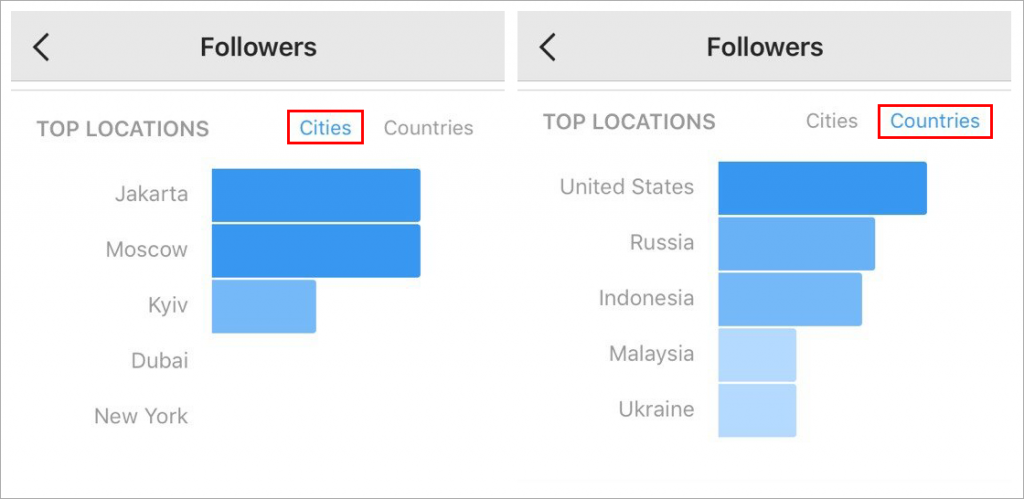Click the United States bar
The height and width of the screenshot is (499, 1024).
point(823,188)
